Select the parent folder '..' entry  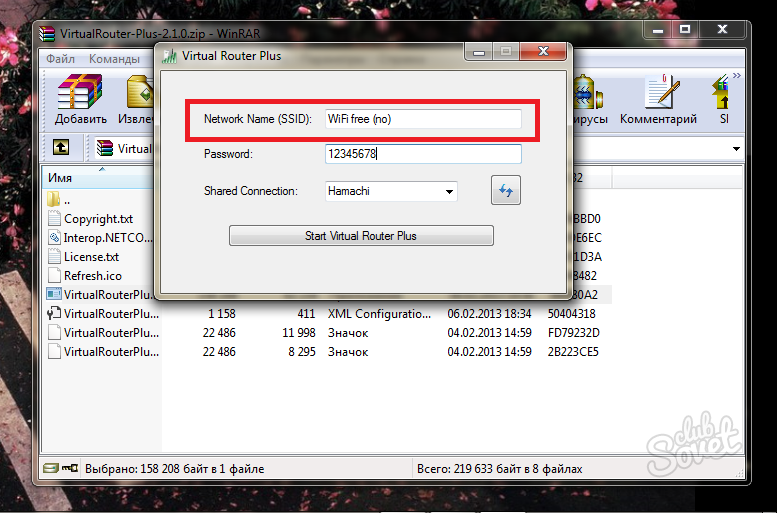(66, 199)
